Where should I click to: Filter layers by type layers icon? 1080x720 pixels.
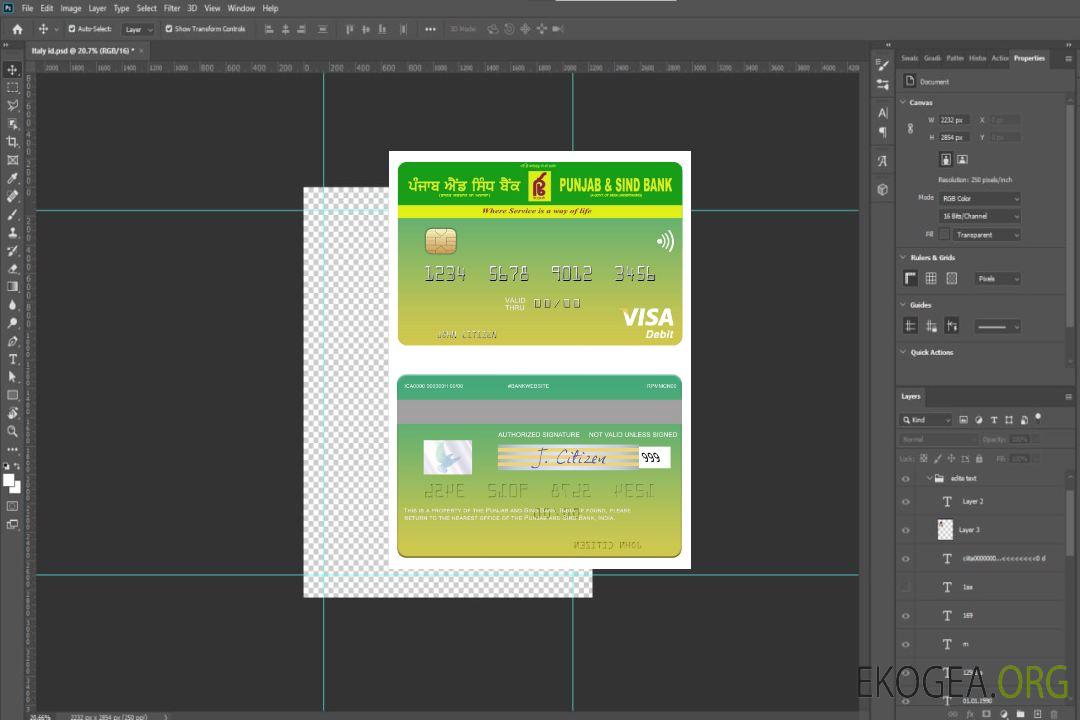pos(994,420)
